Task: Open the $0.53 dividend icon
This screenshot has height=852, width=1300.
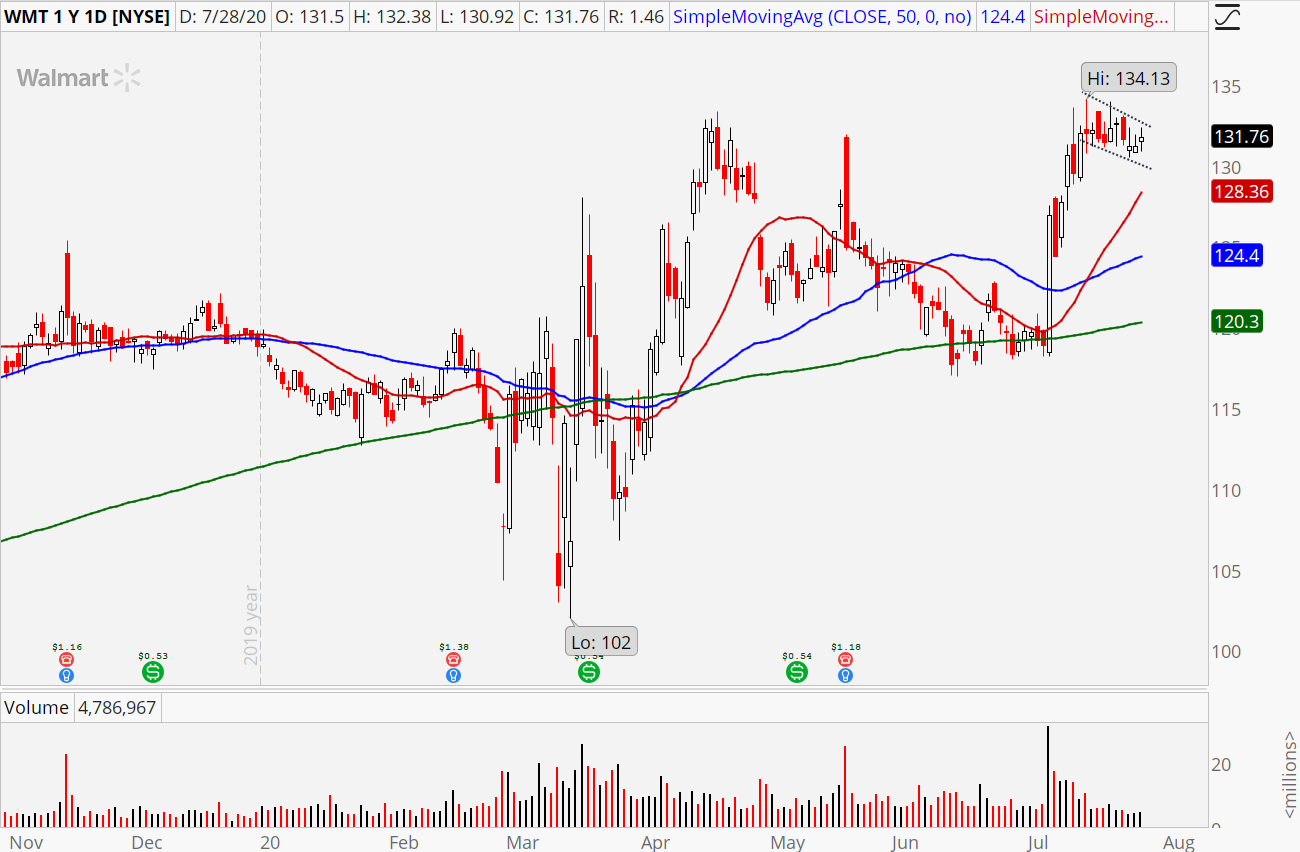Action: tap(152, 671)
